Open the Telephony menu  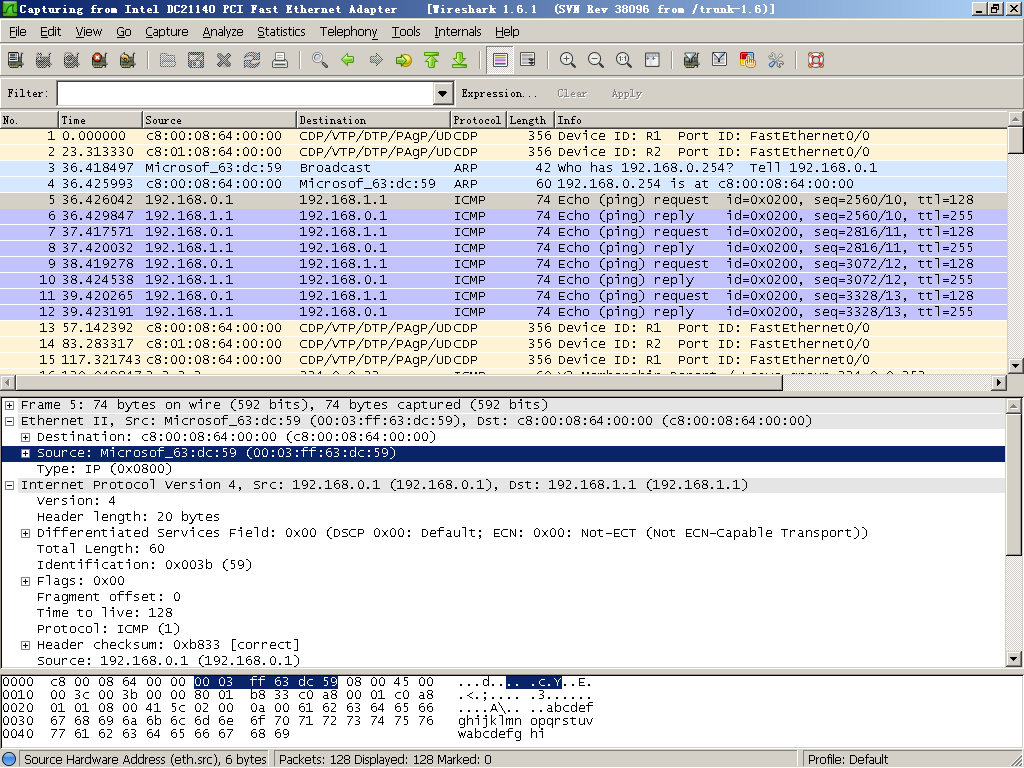[348, 31]
